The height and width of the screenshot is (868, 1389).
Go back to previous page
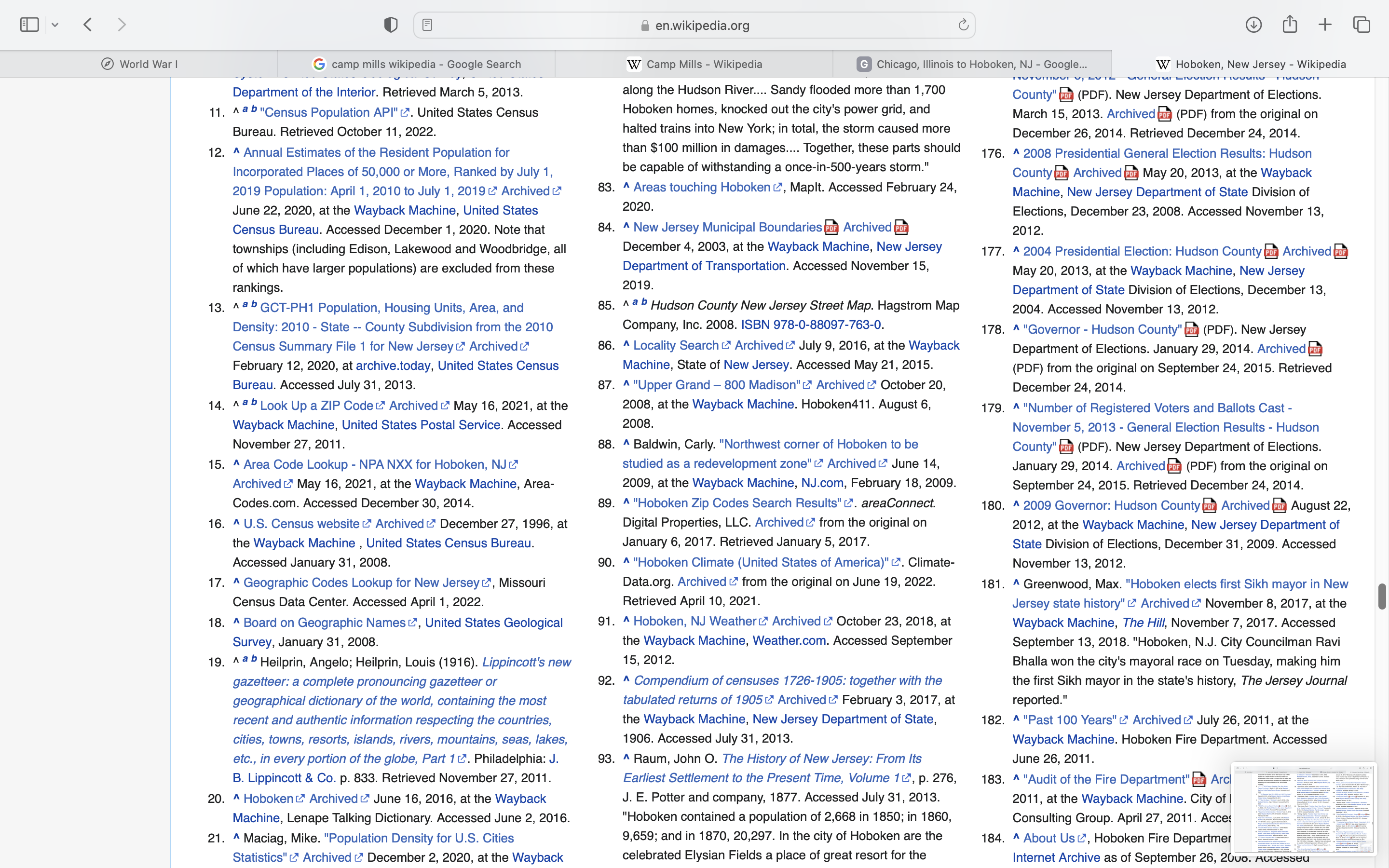(88, 25)
